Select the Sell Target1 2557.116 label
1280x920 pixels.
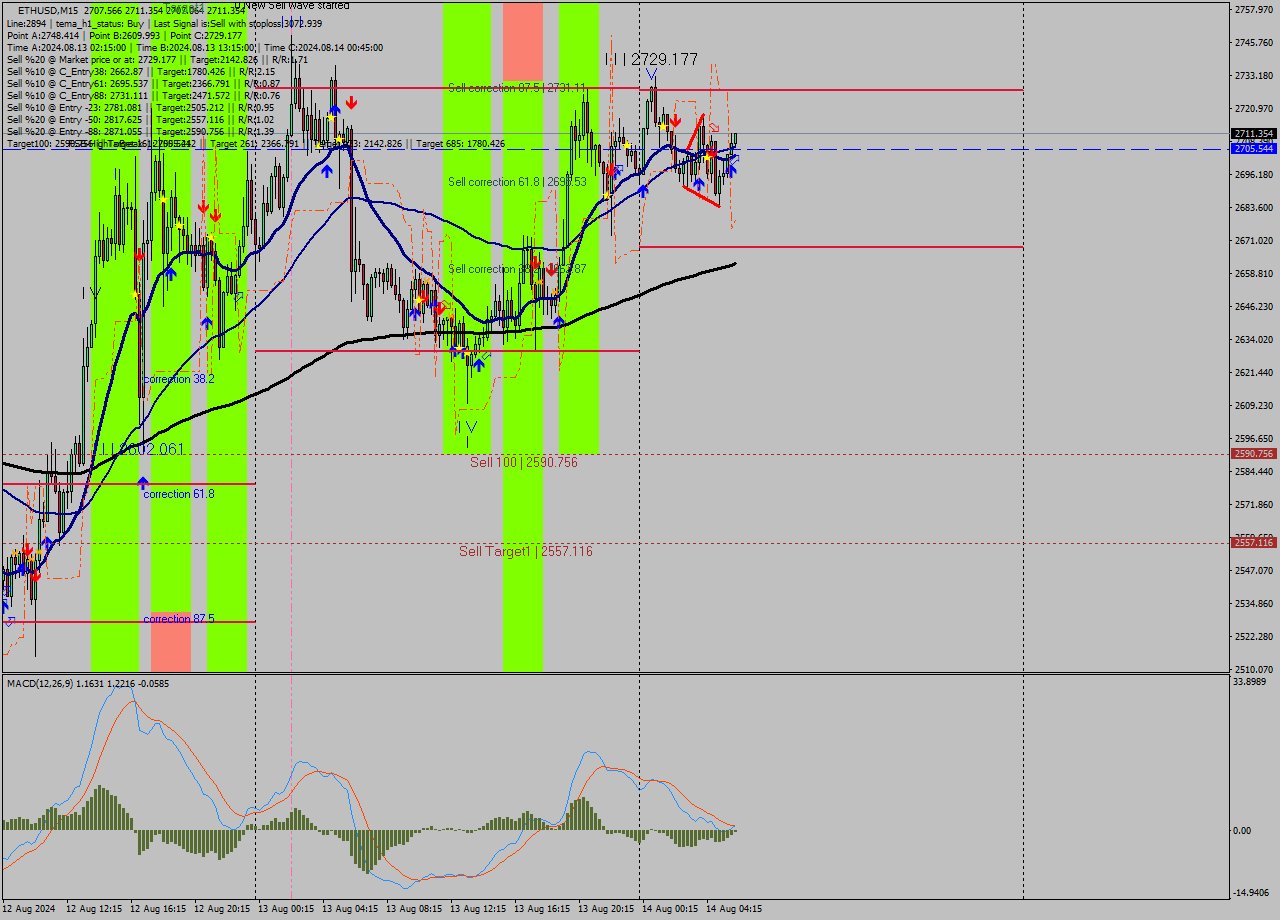[525, 551]
